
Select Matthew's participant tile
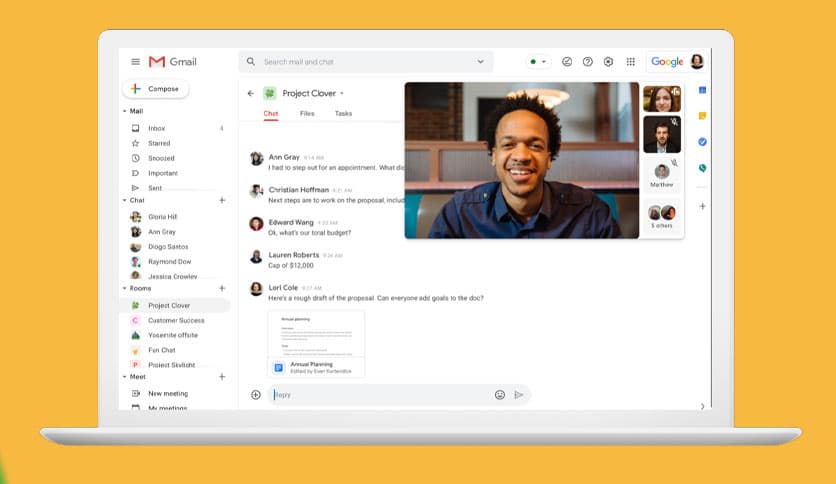pos(662,175)
